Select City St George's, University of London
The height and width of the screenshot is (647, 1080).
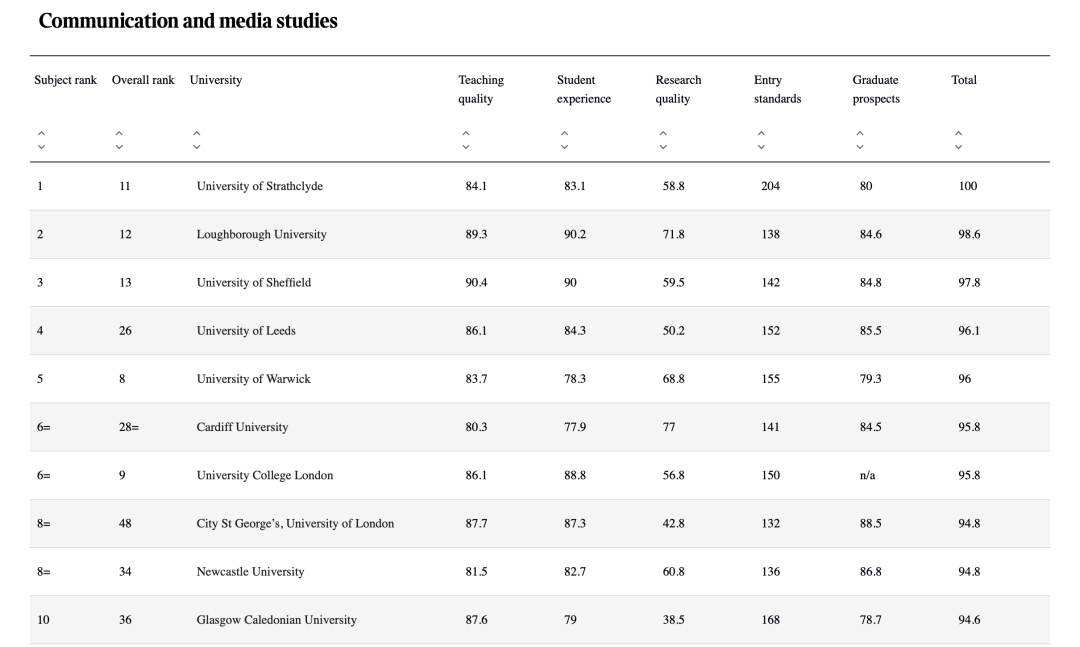(295, 523)
